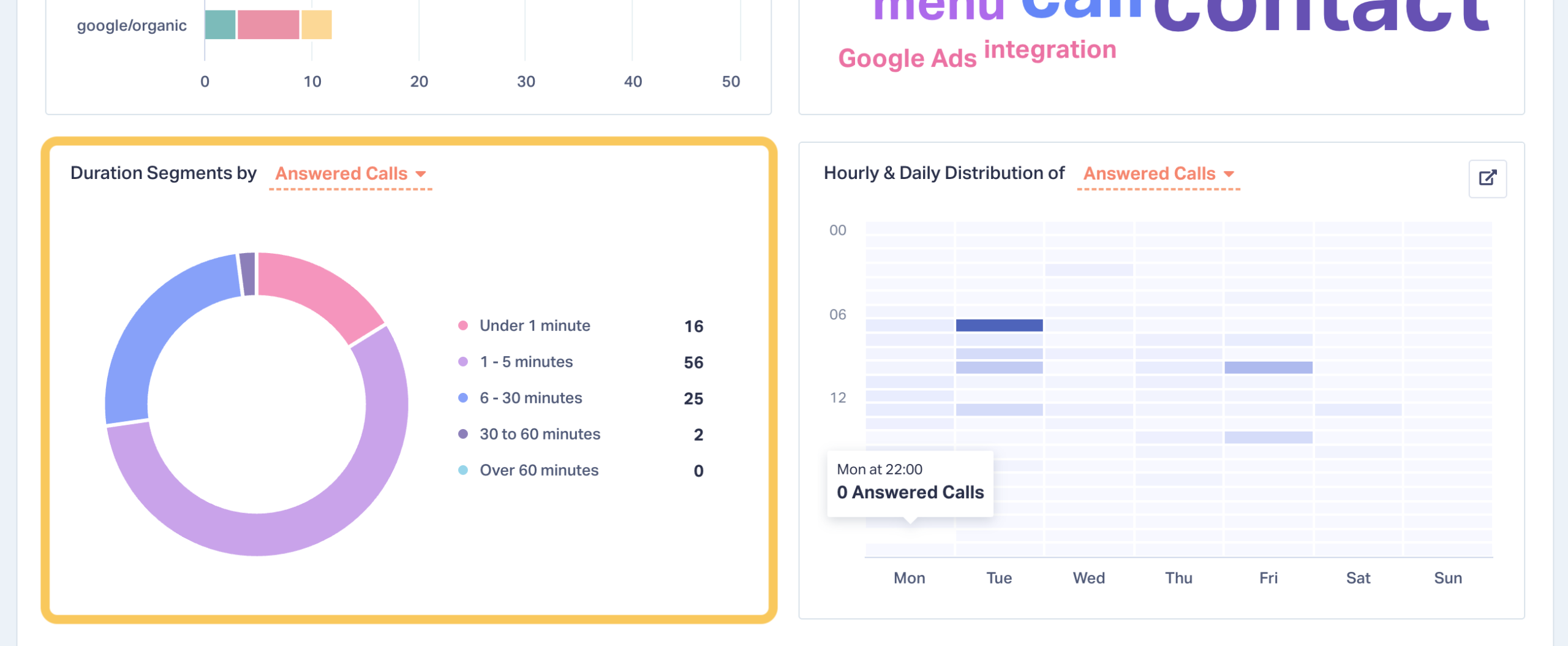This screenshot has height=646, width=1568.
Task: Click the teal google/organic bar segment
Action: (220, 25)
